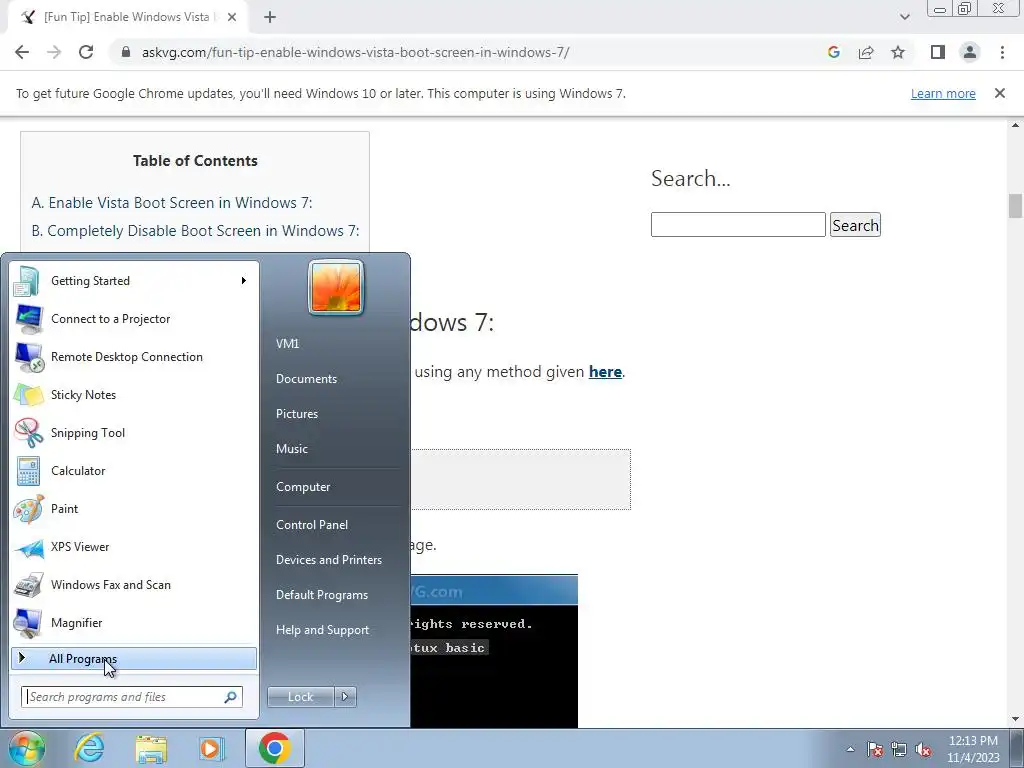Click Search programs and files box

pos(132,697)
